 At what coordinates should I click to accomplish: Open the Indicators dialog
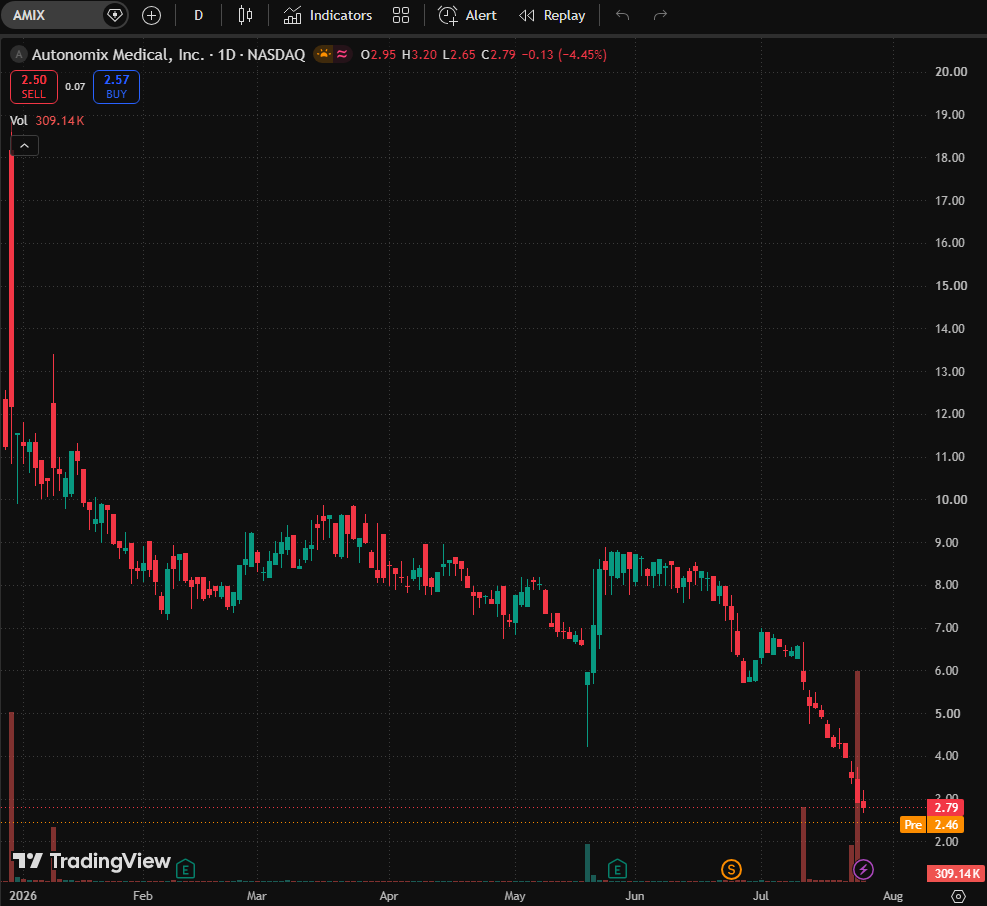[x=328, y=15]
